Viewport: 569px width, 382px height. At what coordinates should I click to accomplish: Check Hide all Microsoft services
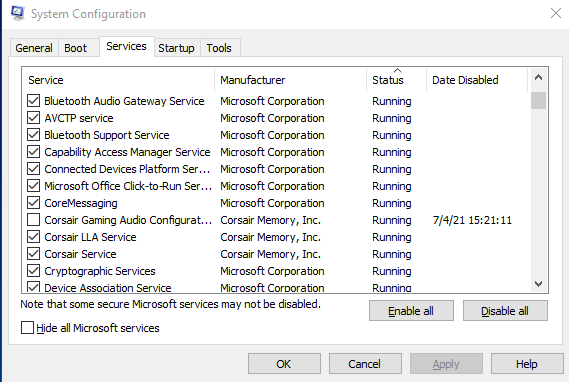(x=28, y=328)
